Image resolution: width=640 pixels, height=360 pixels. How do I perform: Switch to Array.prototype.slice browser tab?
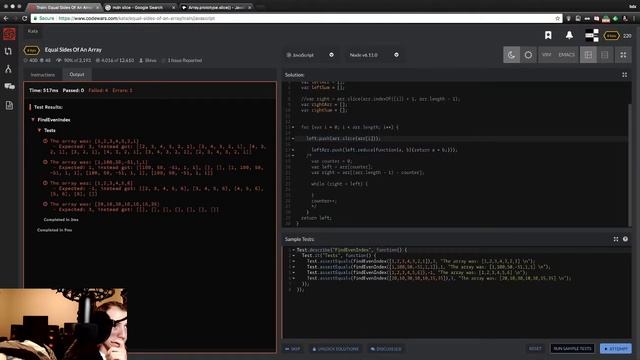(x=216, y=7)
